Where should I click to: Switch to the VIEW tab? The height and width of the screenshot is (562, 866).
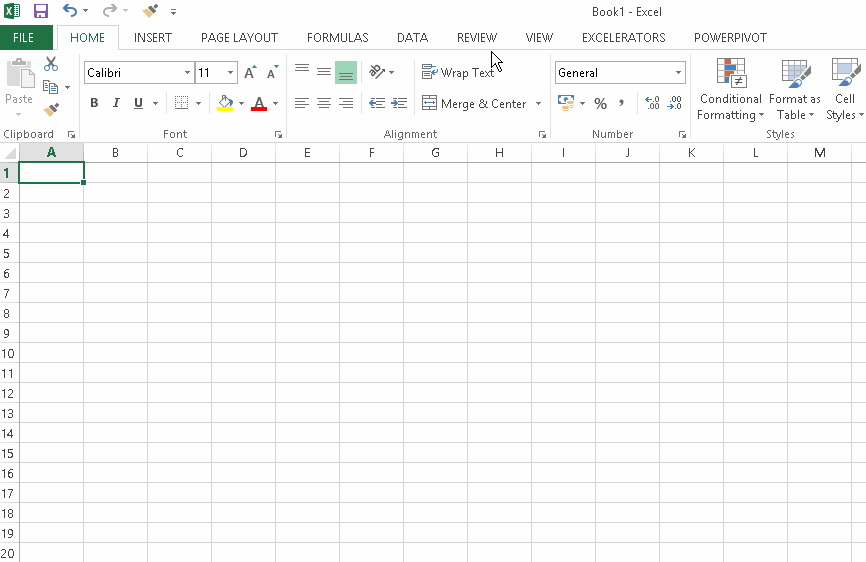coord(539,38)
